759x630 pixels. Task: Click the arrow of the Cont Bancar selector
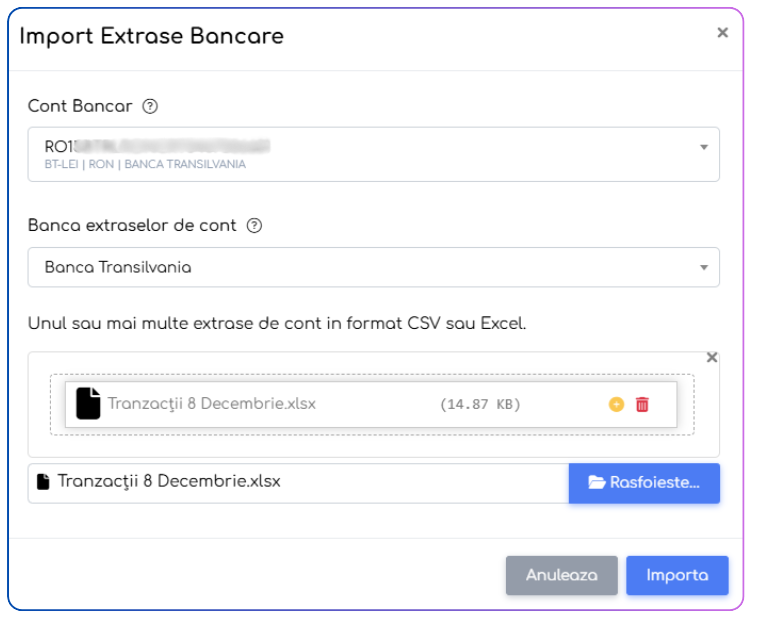tap(704, 147)
